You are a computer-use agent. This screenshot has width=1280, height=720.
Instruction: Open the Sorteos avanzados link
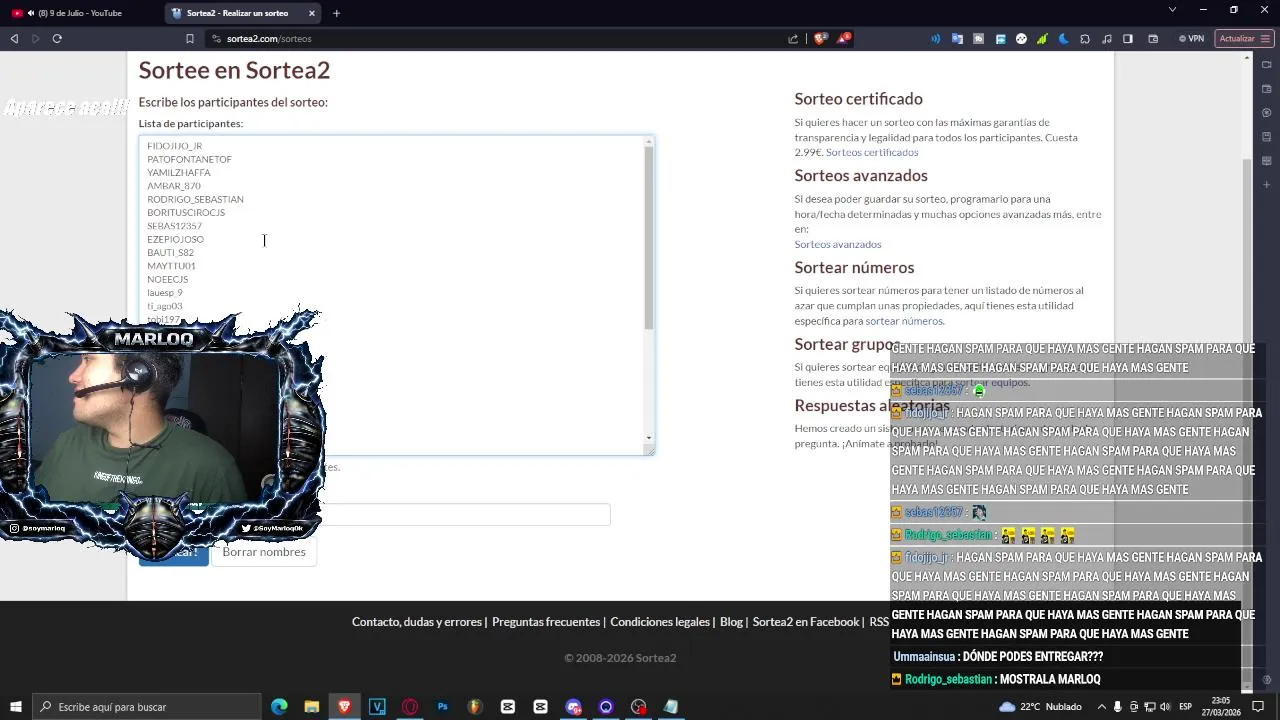click(x=838, y=245)
